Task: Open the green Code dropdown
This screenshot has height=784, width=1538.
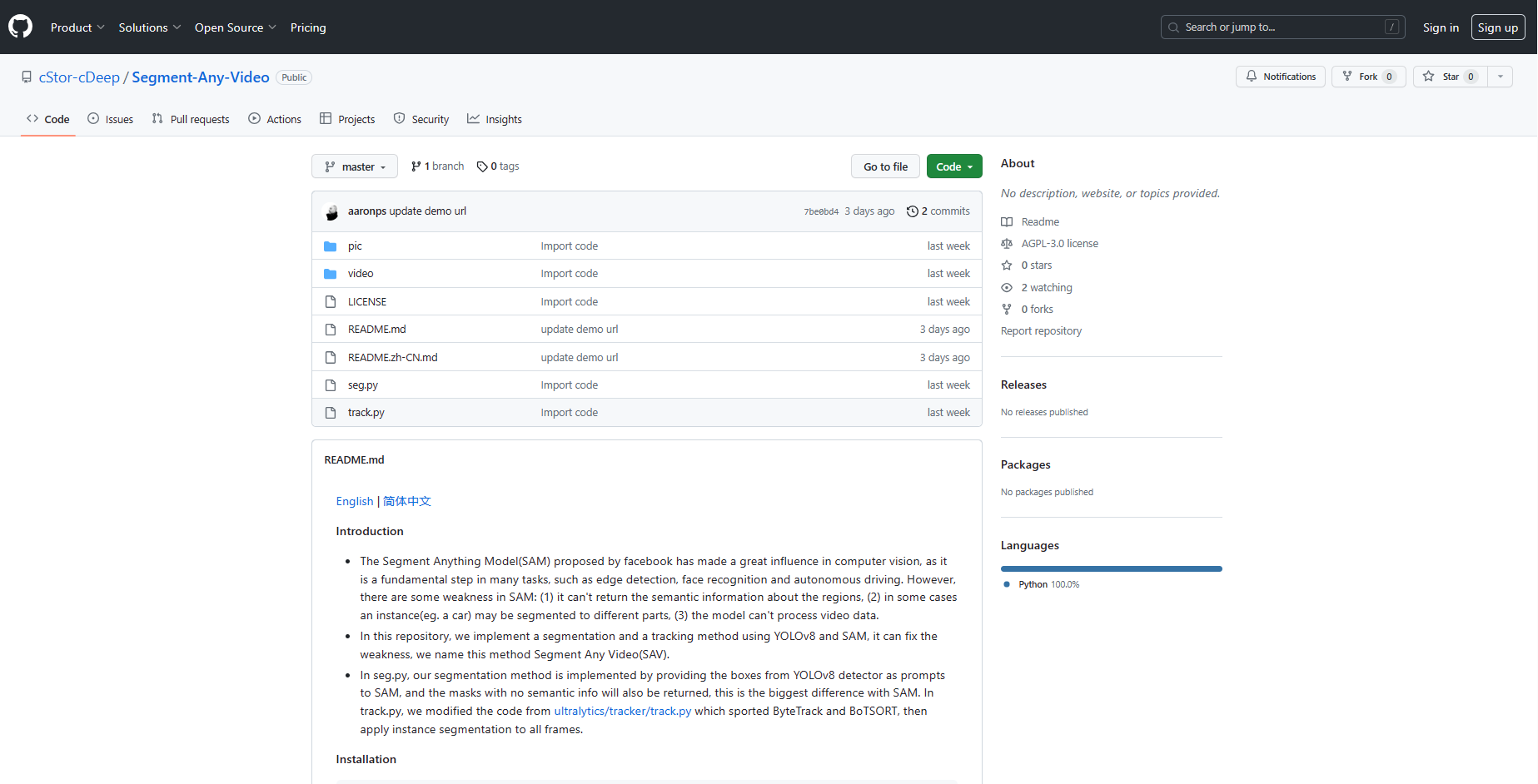Action: 954,166
